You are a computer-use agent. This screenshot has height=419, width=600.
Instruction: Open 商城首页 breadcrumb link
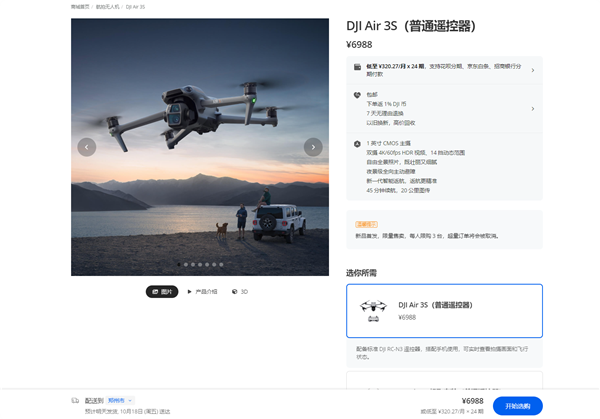(79, 7)
